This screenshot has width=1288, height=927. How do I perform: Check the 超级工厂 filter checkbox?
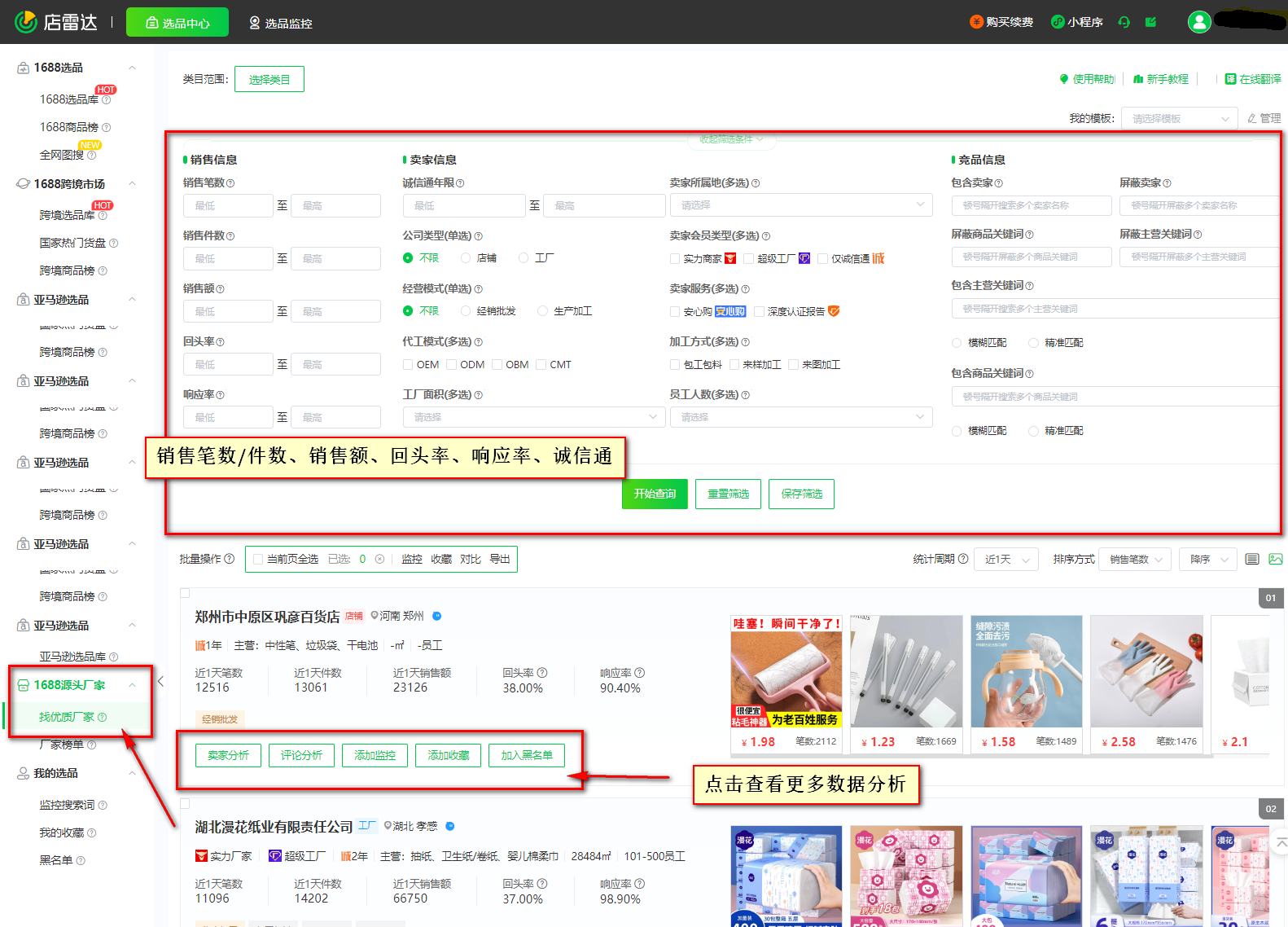[x=749, y=259]
